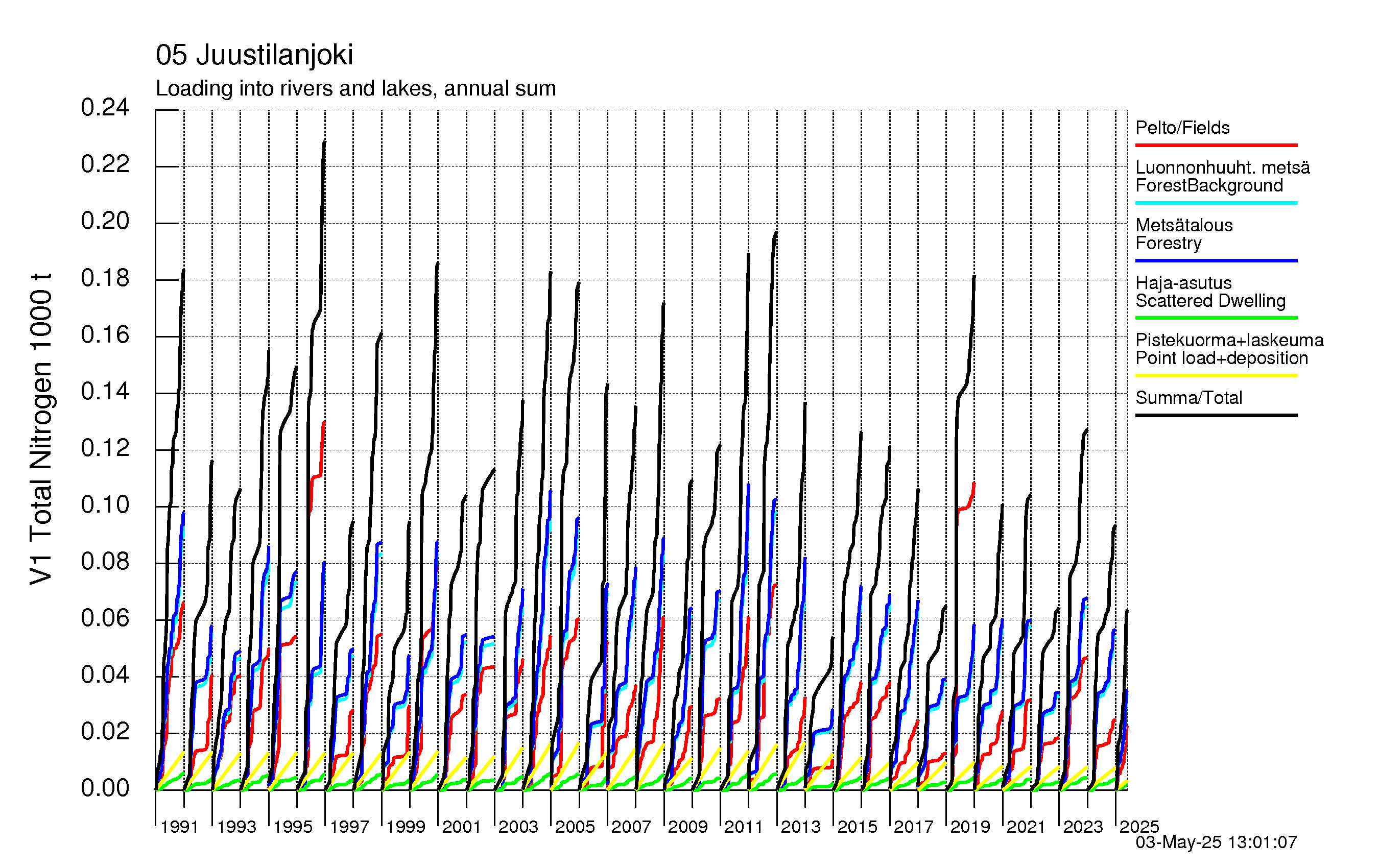Viewport: 1379px width, 868px height.
Task: Click the 'Forestry' legend text
Action: click(x=1168, y=244)
